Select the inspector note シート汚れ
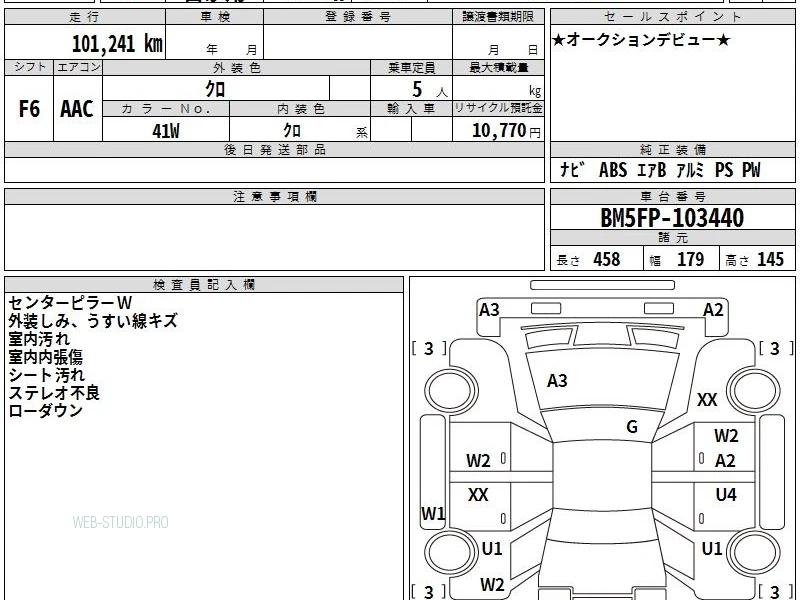The image size is (800, 600). [x=46, y=375]
